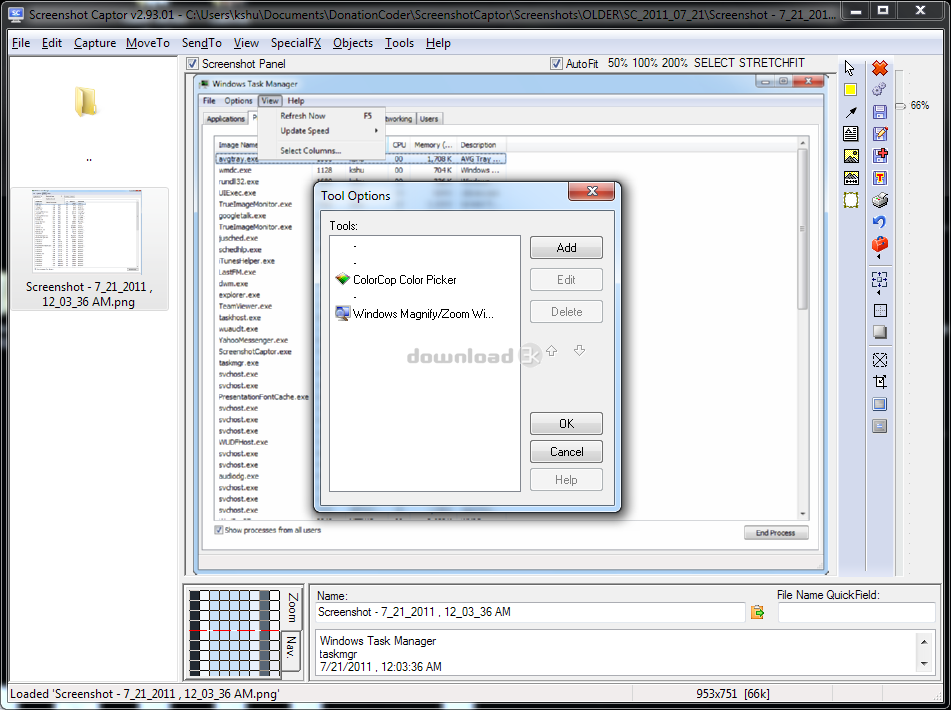Click the floppy with pencil icon
Viewport: 951px width, 710px height.
click(x=879, y=133)
